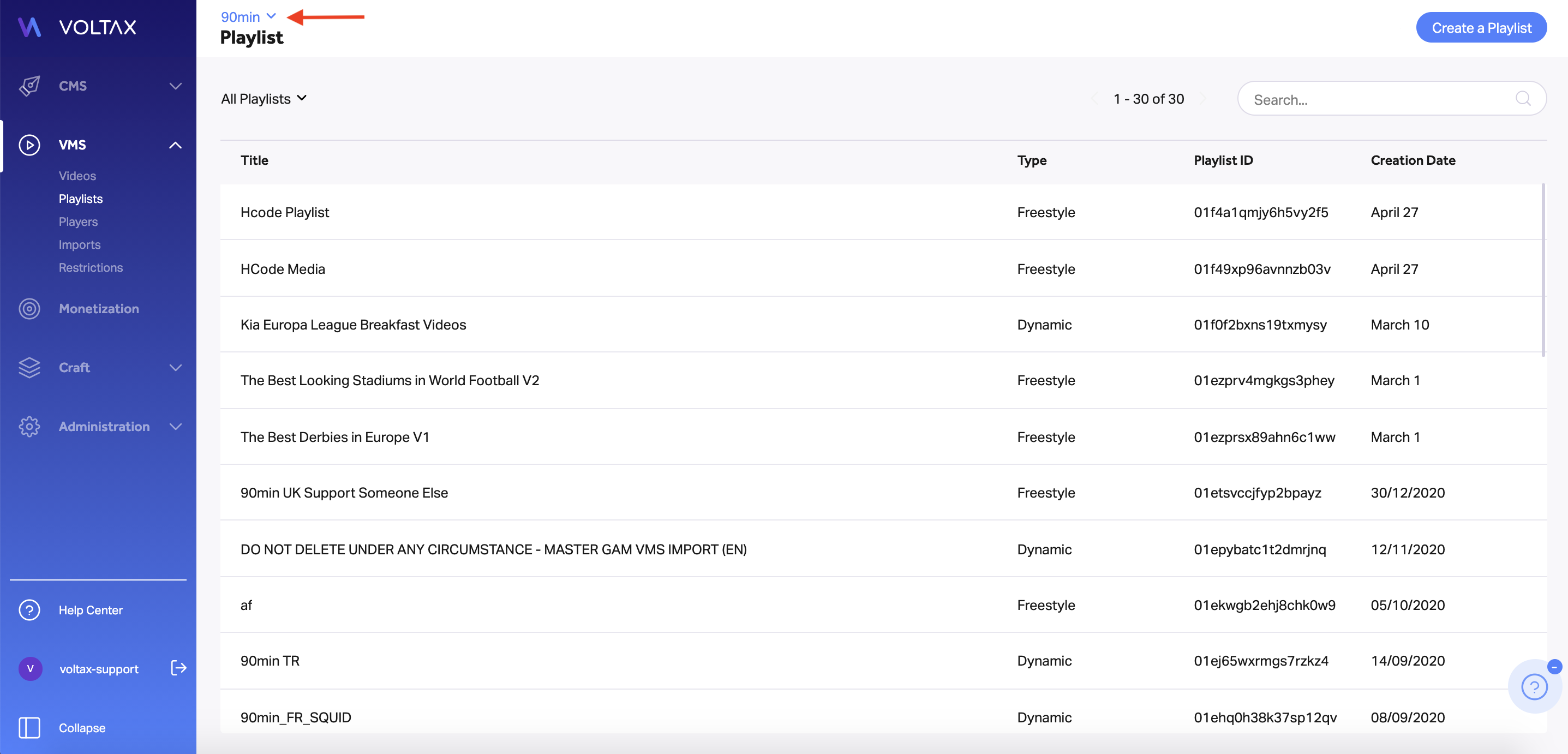Click the voltax-support account name
1568x754 pixels.
[99, 669]
